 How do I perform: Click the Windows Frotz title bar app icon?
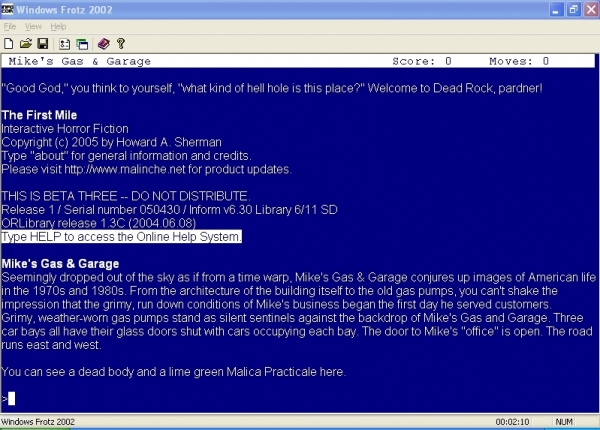(x=7, y=9)
